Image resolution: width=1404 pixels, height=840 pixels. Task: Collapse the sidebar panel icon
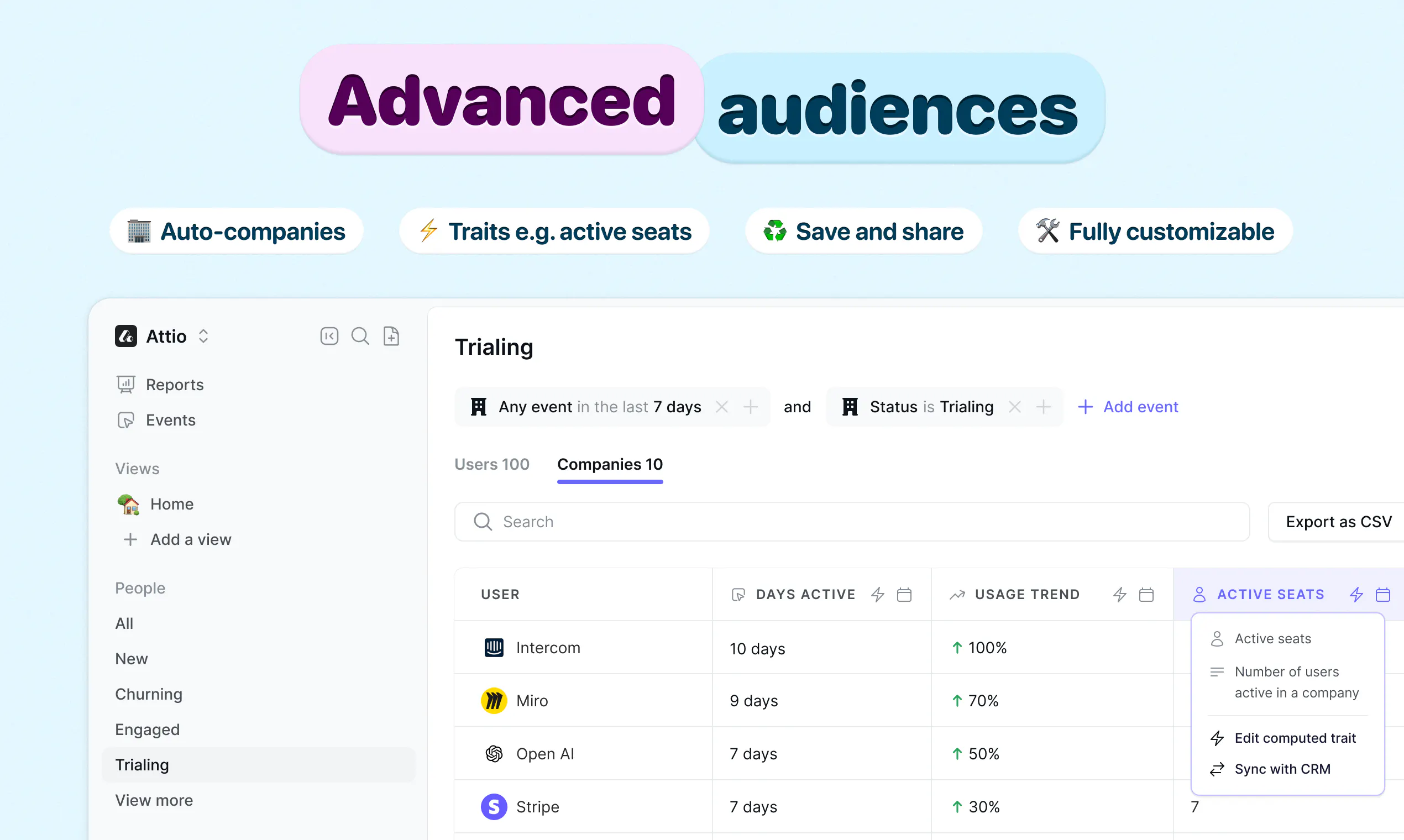[329, 336]
